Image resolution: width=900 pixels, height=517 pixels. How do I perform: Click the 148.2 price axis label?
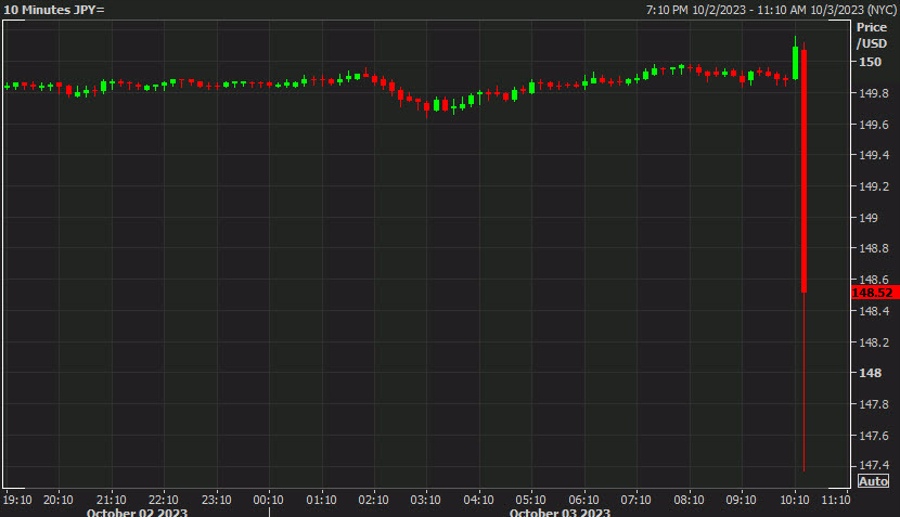pyautogui.click(x=873, y=343)
